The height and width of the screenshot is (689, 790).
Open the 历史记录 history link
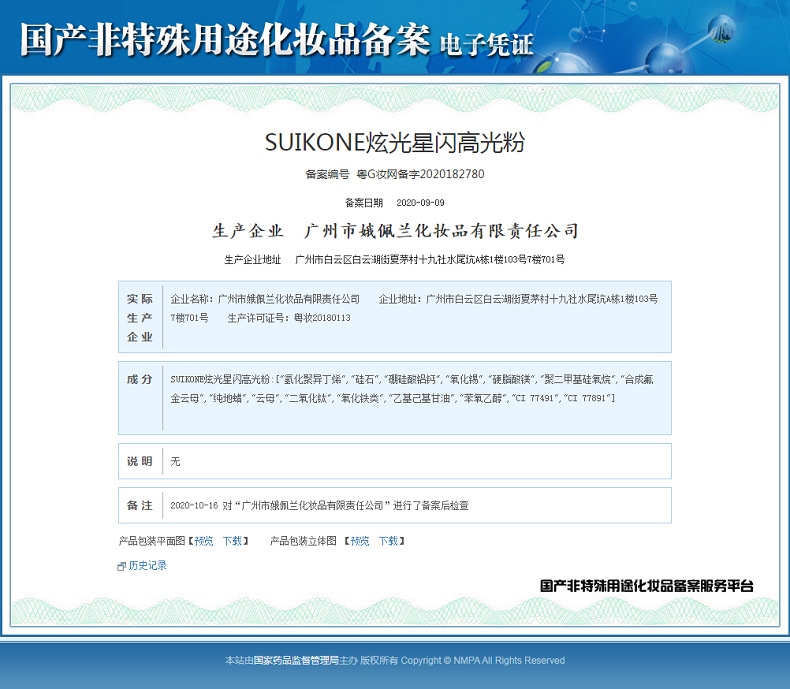(x=147, y=566)
